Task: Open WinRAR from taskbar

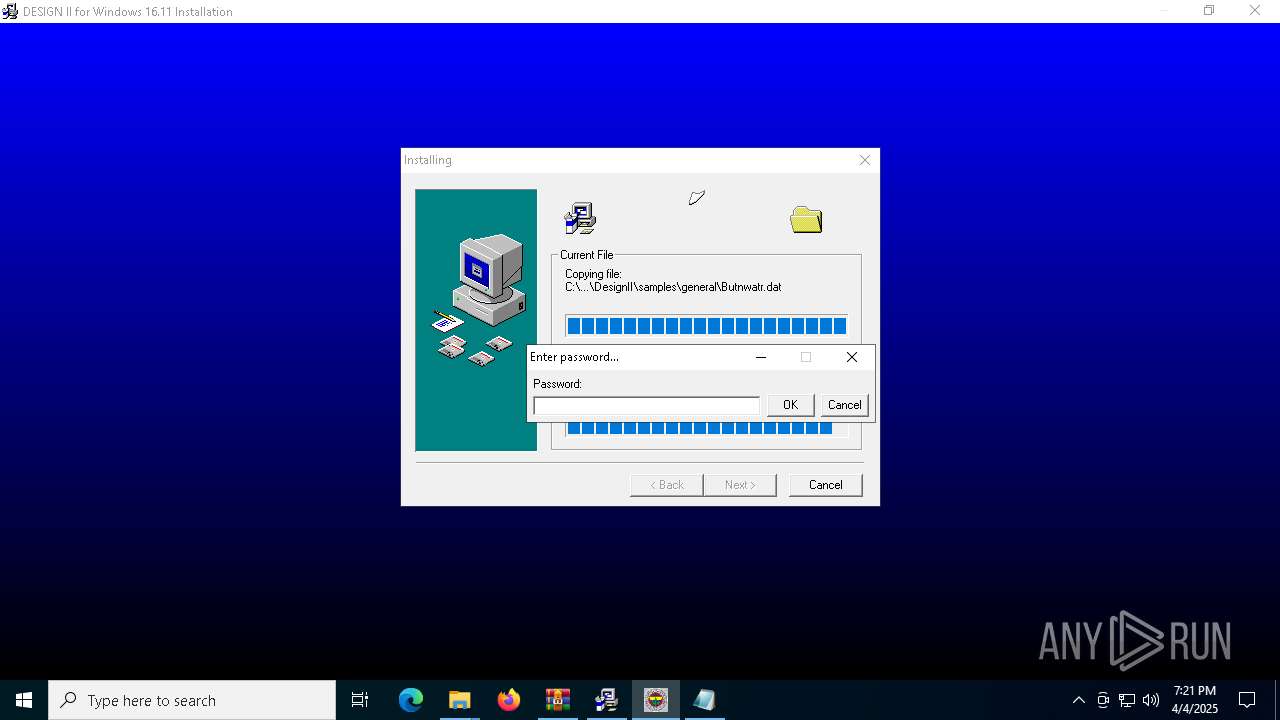Action: tap(558, 700)
